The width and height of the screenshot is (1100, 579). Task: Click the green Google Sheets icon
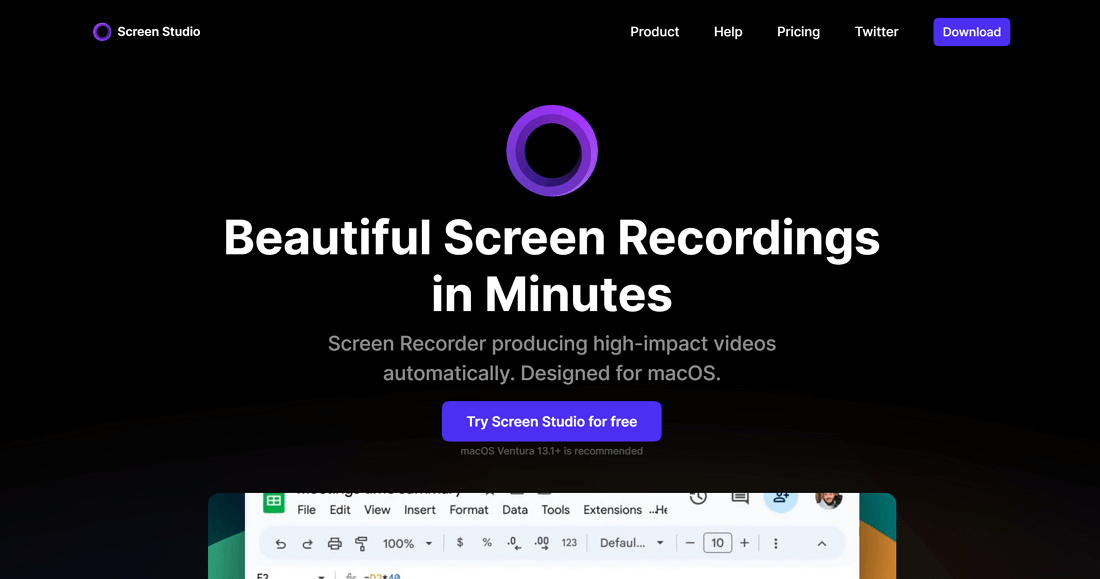click(274, 501)
